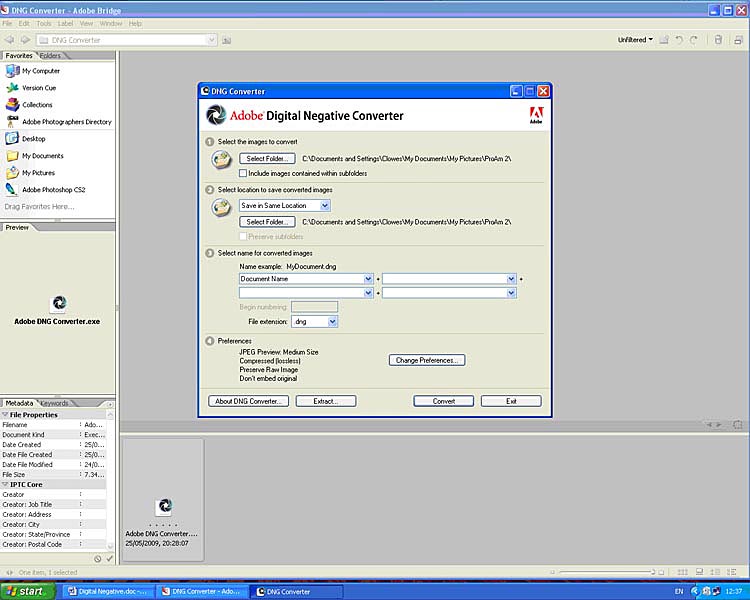Image resolution: width=750 pixels, height=600 pixels.
Task: Click the Collections icon in Favorites
Action: [12, 105]
